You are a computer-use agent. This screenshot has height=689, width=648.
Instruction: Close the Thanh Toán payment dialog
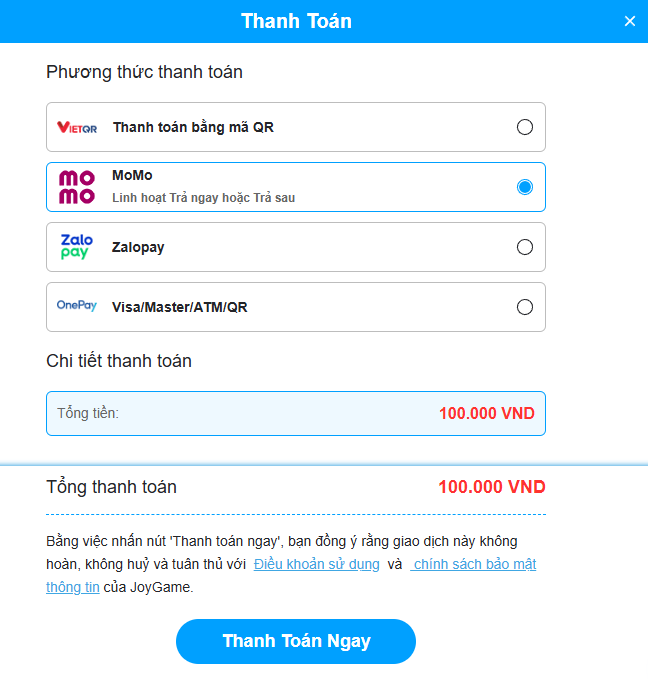tap(629, 21)
